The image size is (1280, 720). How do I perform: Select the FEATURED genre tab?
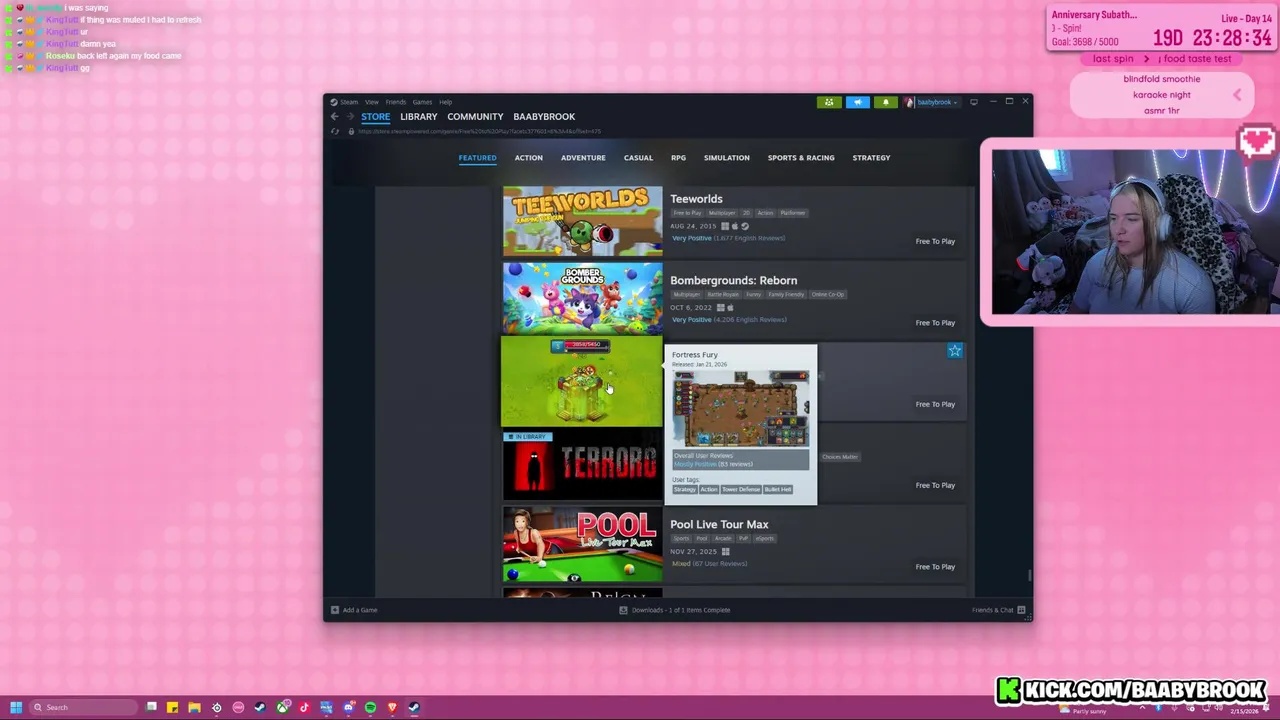pyautogui.click(x=477, y=158)
